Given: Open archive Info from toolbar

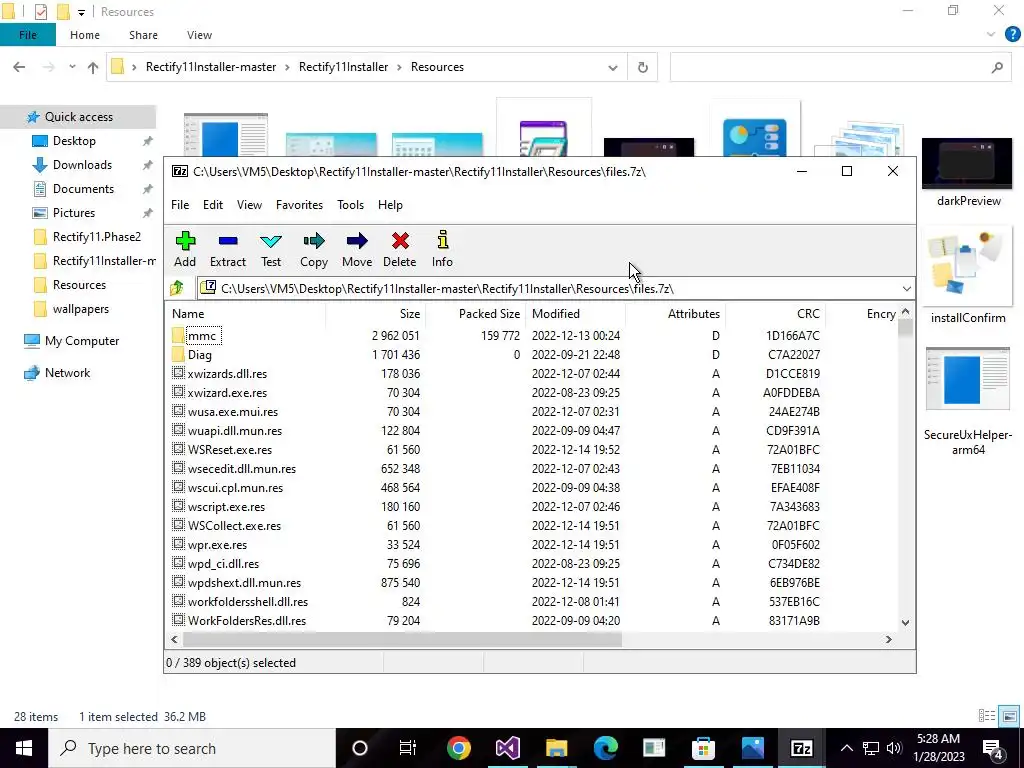Looking at the screenshot, I should click(x=442, y=249).
